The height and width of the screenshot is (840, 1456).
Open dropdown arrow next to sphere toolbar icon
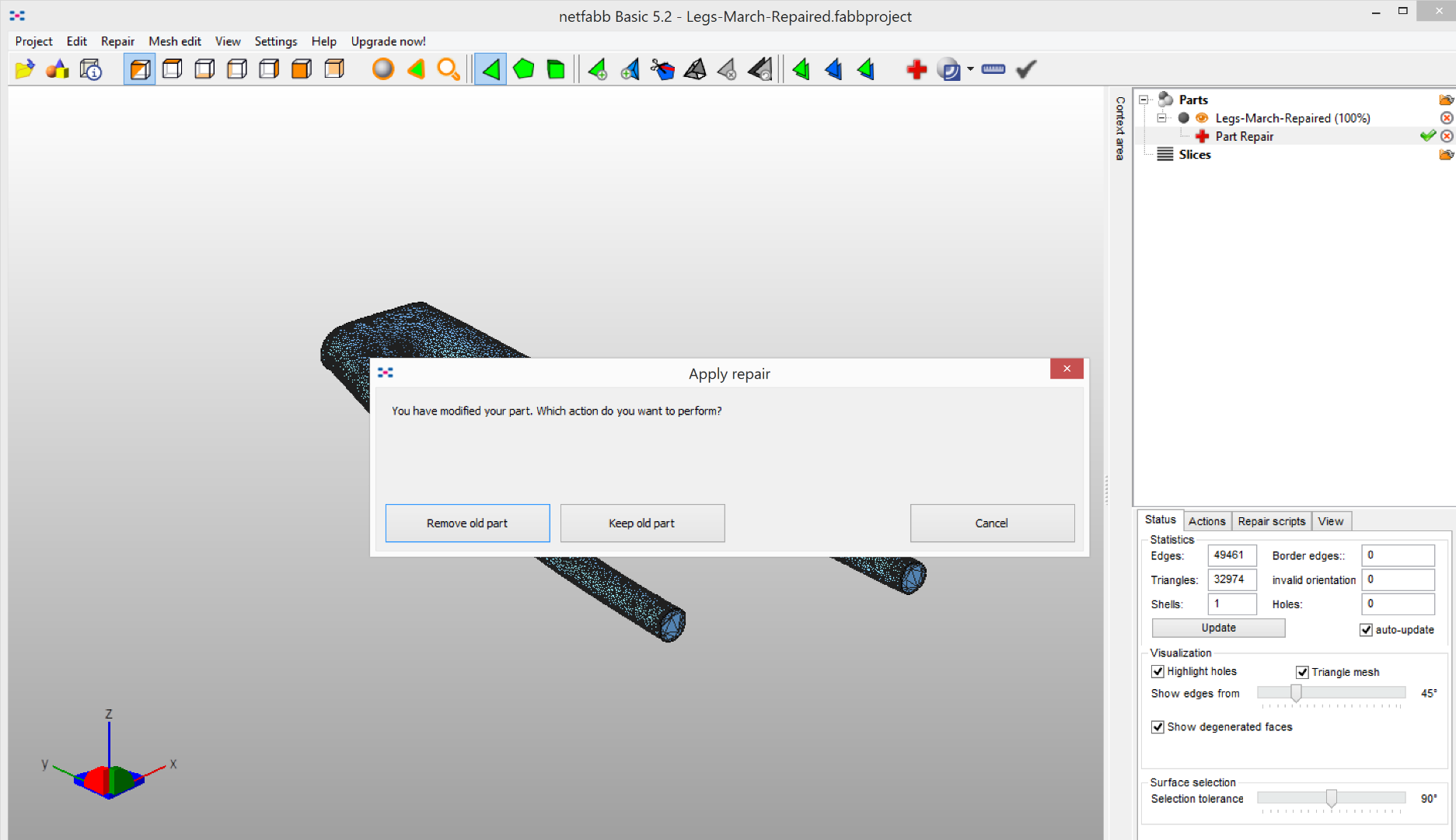[x=970, y=69]
